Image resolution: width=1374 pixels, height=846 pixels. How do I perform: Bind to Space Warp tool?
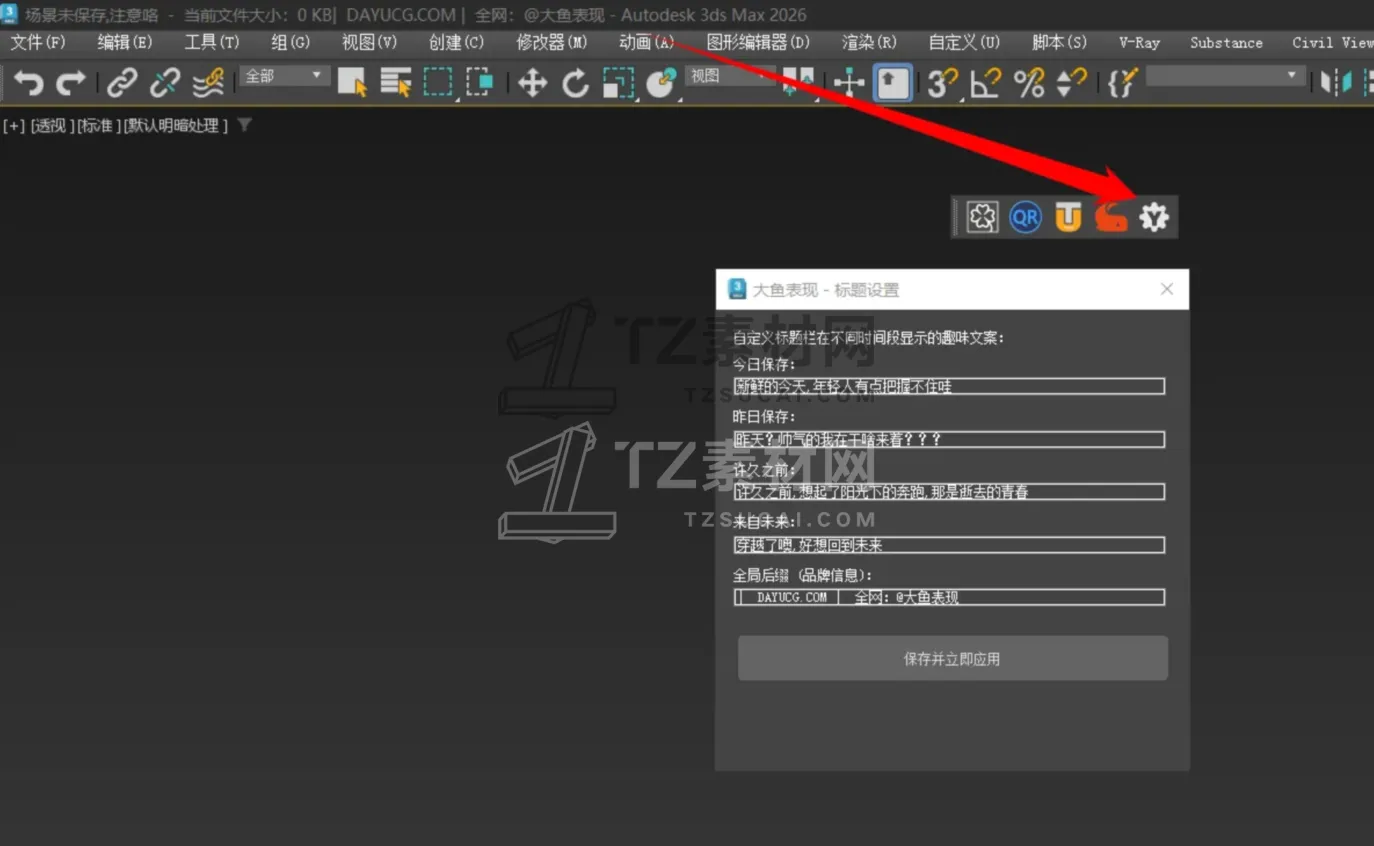coord(208,82)
